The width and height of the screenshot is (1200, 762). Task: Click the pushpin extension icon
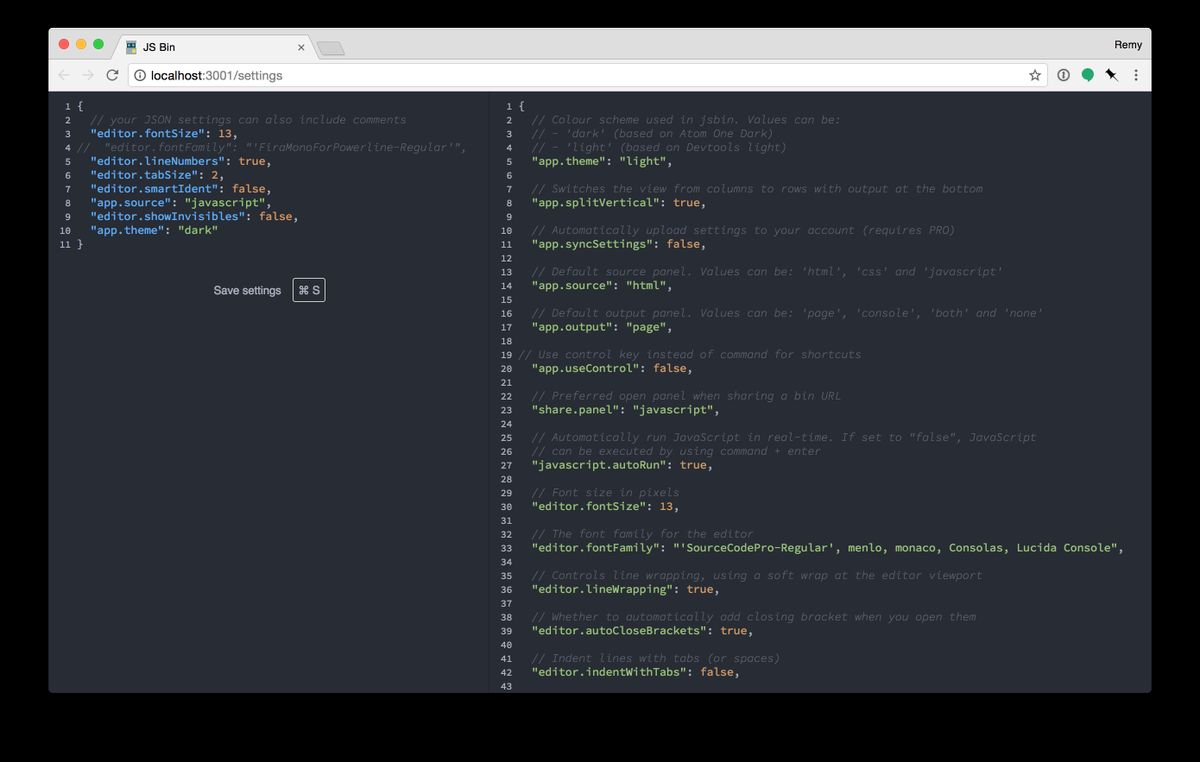coord(1111,75)
